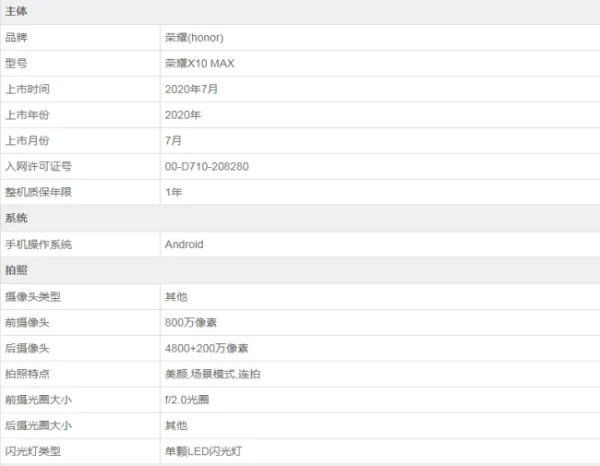Select the 单颗LED闪光灯 value

pos(203,451)
